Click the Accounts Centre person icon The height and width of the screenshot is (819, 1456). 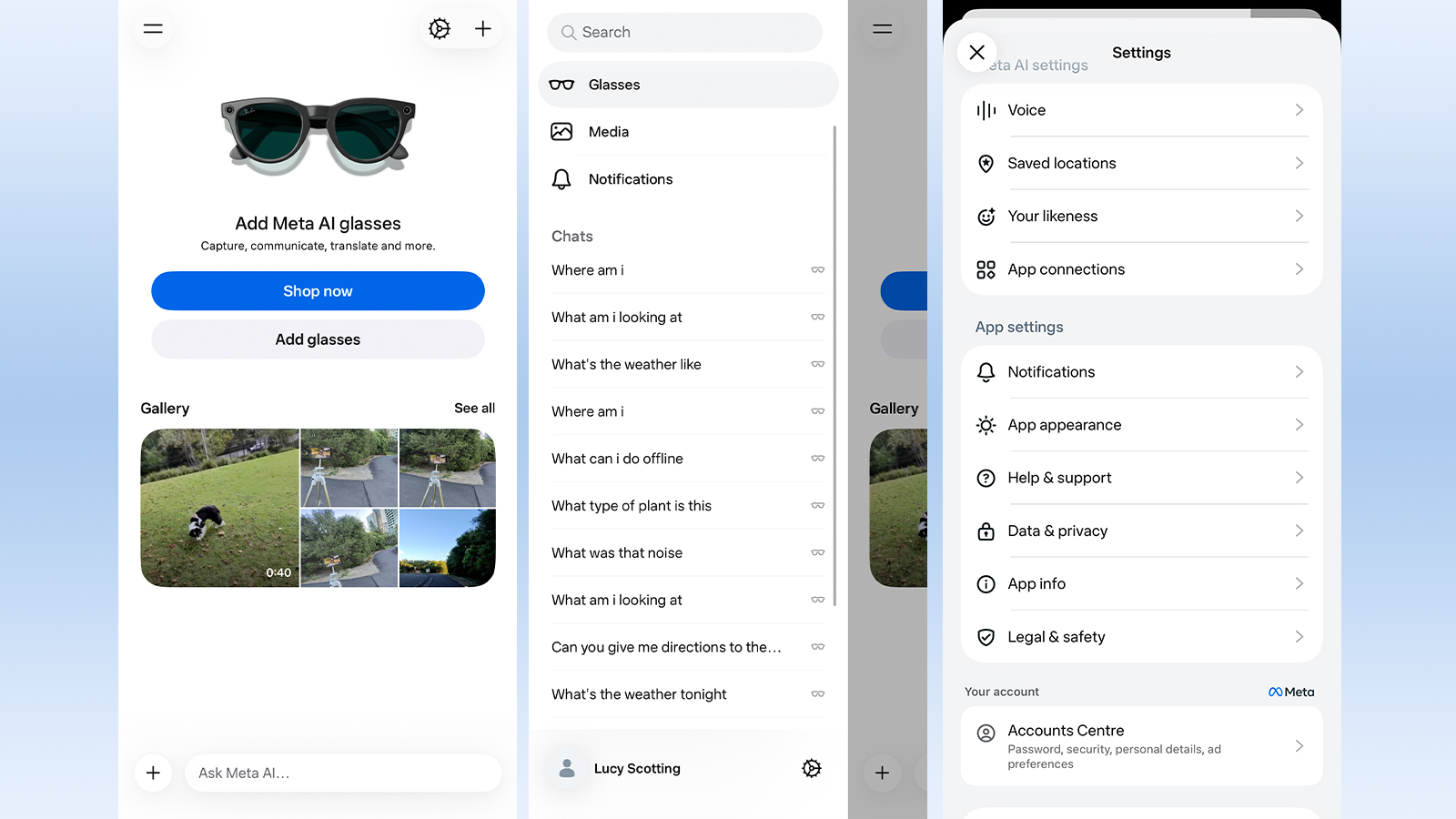[x=986, y=733]
